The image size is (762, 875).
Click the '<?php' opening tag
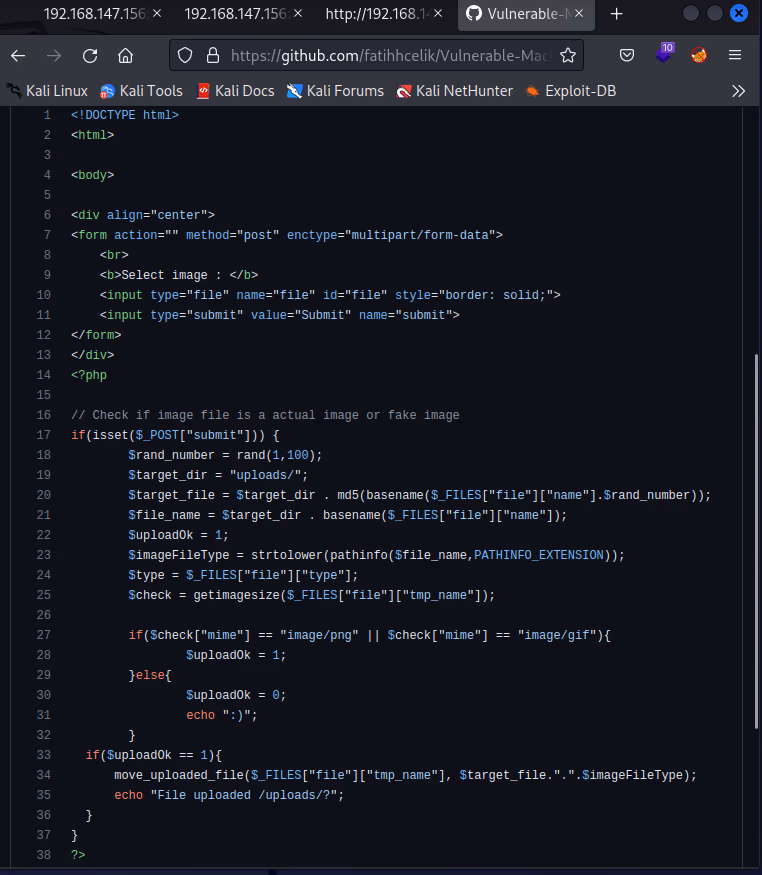tap(89, 375)
